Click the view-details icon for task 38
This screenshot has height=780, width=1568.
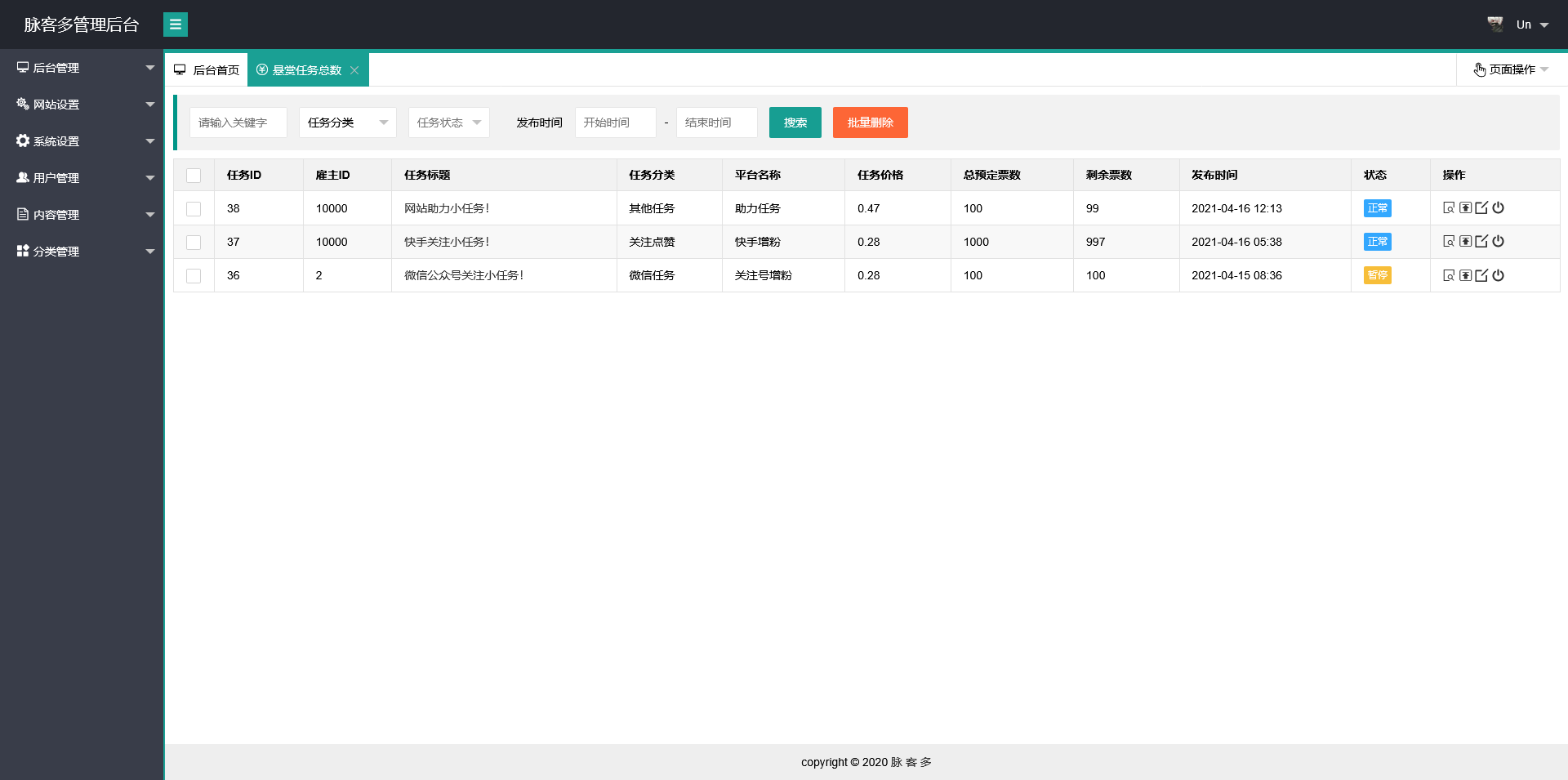[x=1449, y=208]
